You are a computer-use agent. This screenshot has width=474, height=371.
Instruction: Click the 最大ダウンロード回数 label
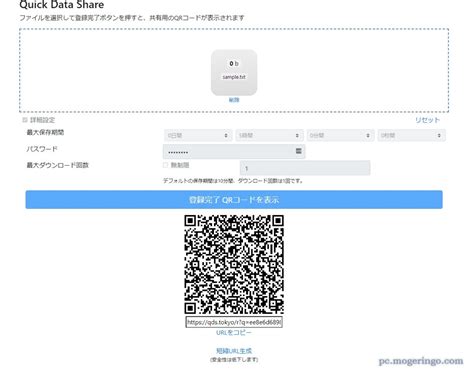tap(58, 165)
